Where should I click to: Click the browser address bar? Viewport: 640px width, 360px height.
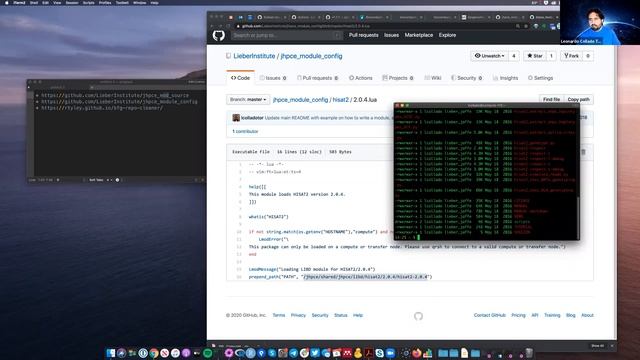click(373, 26)
